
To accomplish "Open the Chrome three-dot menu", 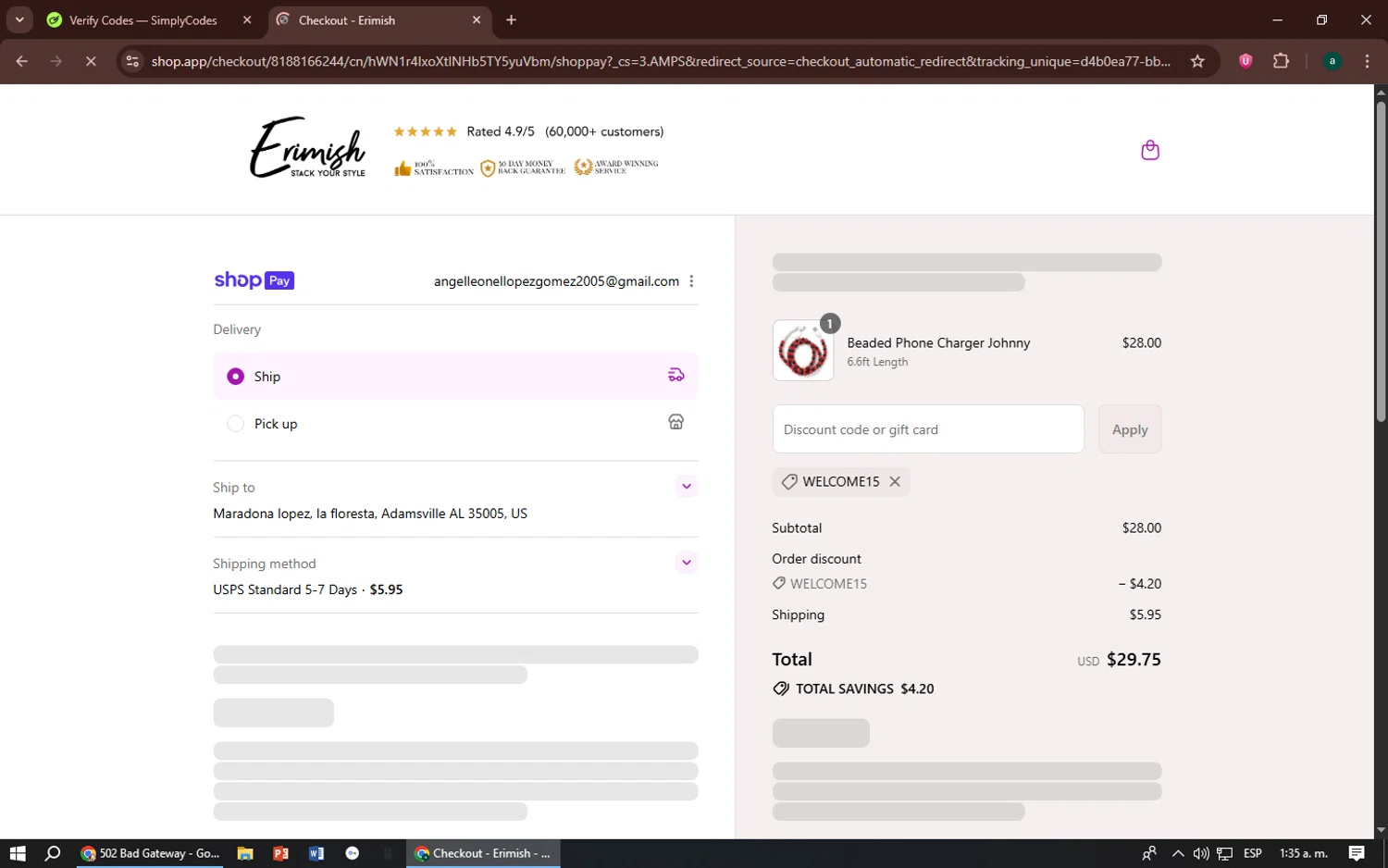I will point(1368,61).
